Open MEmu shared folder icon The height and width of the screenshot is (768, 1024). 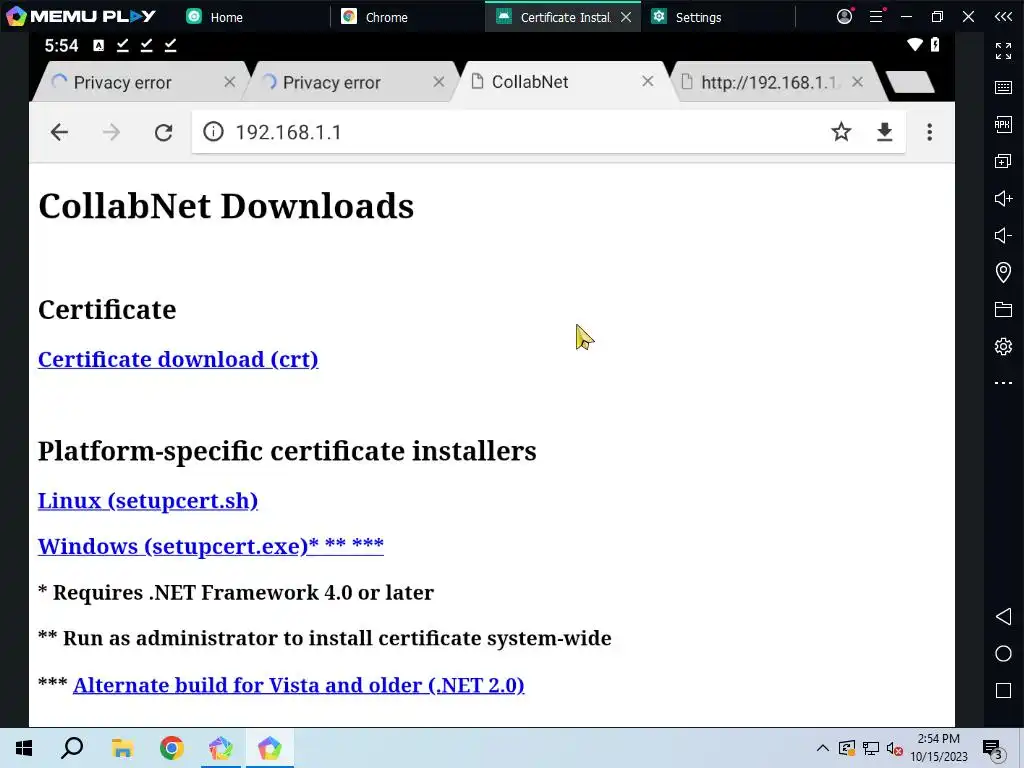tap(1003, 309)
